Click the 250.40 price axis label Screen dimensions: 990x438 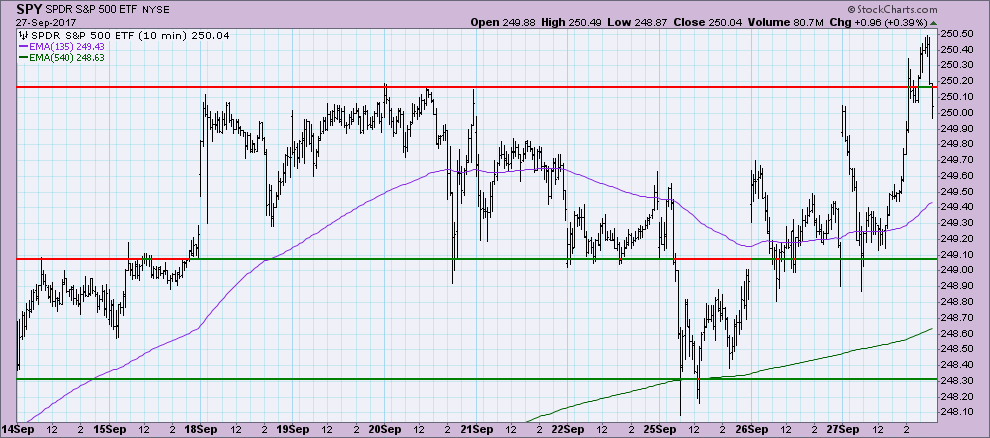point(956,50)
